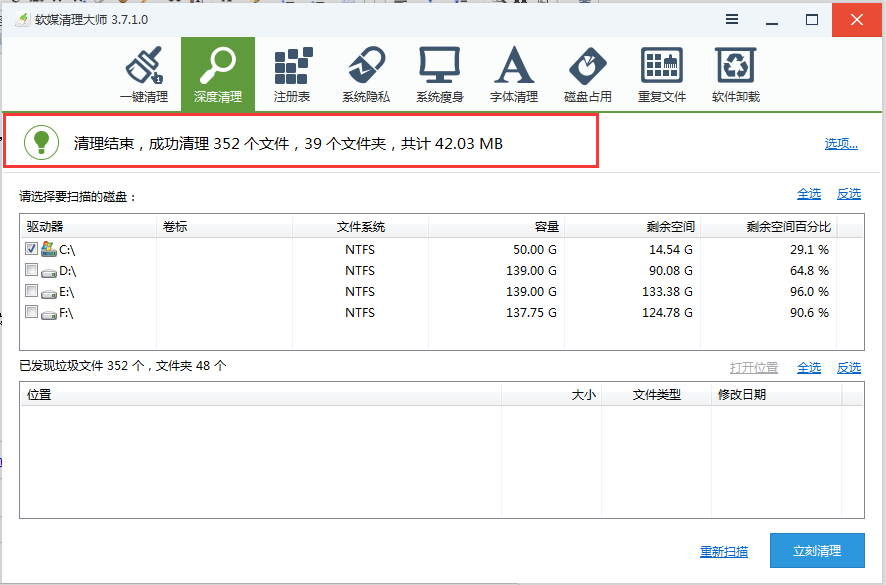Open the 重复文件 (Duplicate Files) finder
The width and height of the screenshot is (886, 585).
pyautogui.click(x=661, y=70)
